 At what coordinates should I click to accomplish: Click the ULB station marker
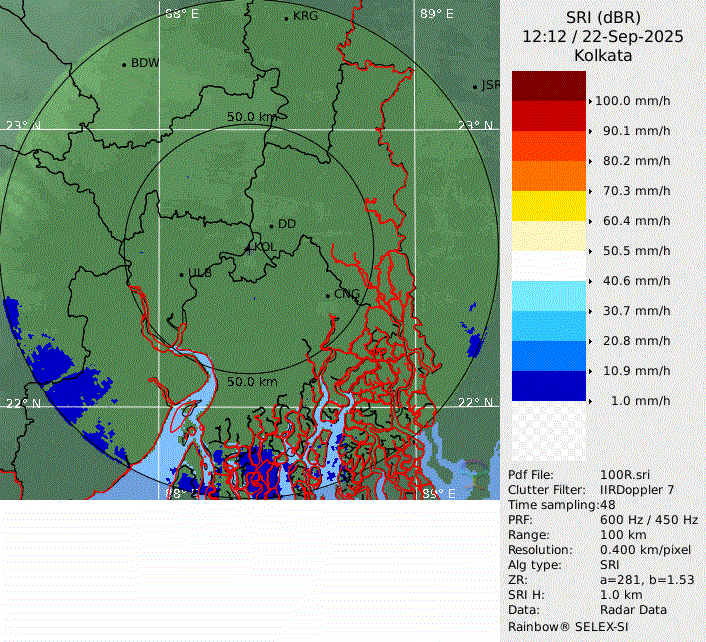(181, 274)
